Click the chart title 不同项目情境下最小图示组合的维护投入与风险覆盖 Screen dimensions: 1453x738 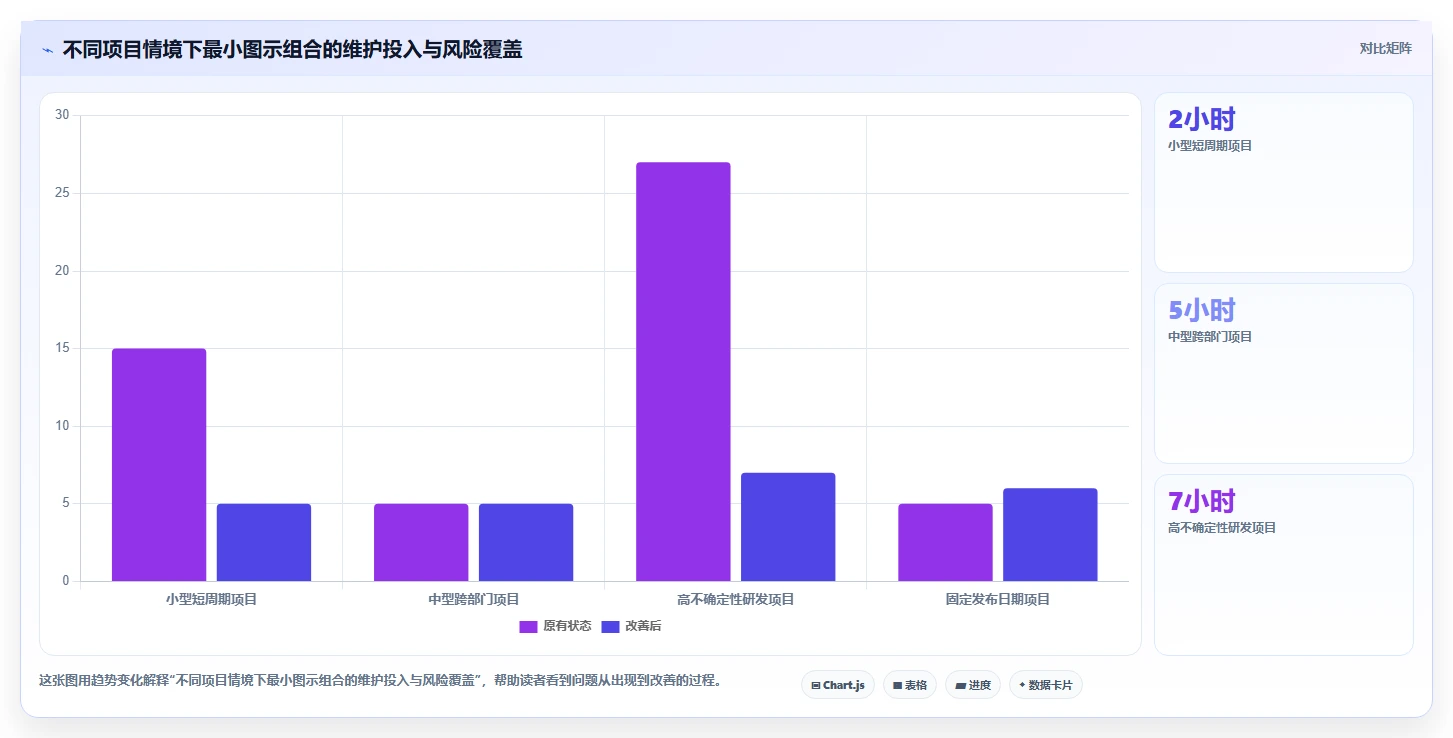[x=292, y=50]
